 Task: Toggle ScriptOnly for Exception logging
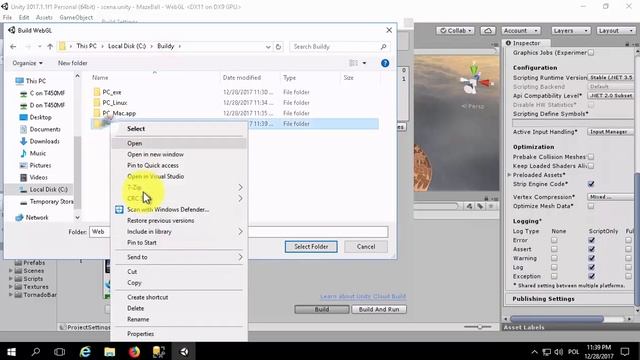591,276
